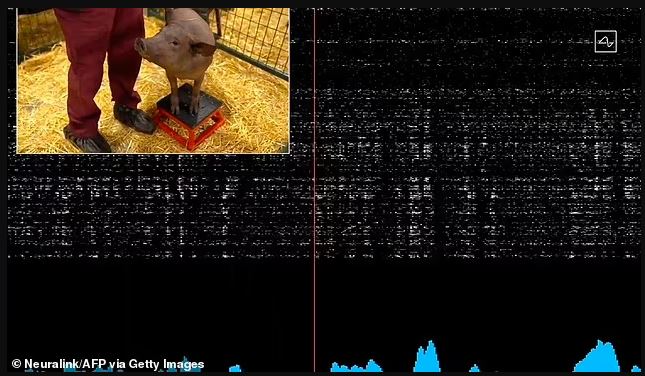This screenshot has height=376, width=645.
Task: Click the pig's snout in the video
Action: point(141,45)
